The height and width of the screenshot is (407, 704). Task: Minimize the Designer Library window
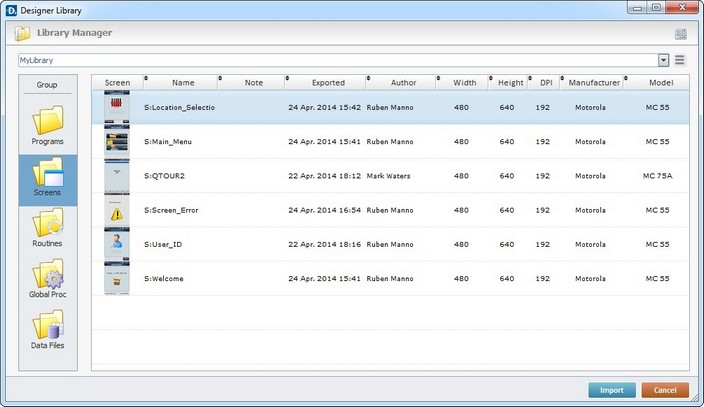(637, 8)
